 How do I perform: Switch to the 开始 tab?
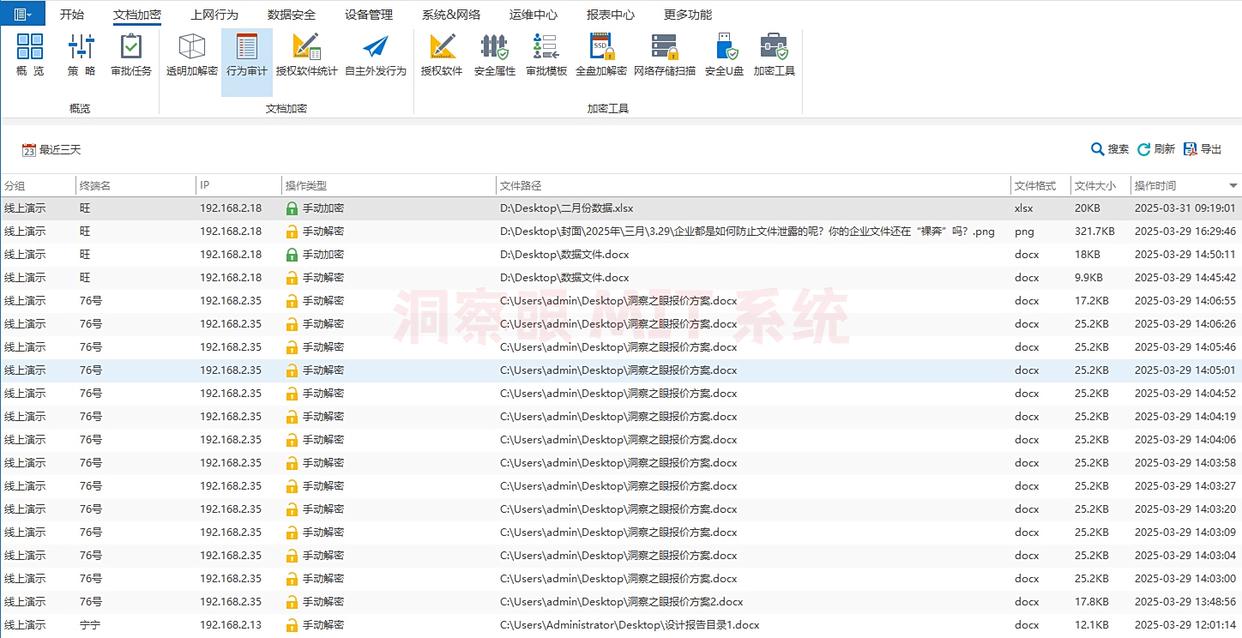pos(72,15)
